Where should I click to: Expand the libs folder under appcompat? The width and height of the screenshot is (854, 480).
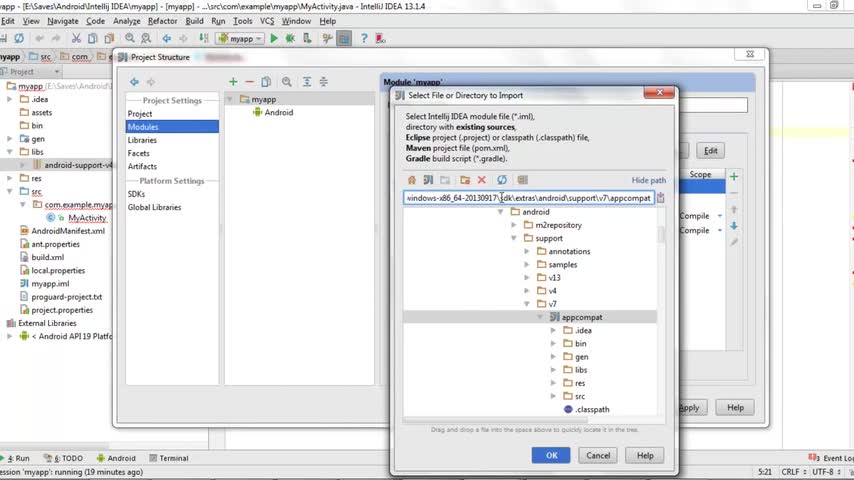[x=553, y=370]
